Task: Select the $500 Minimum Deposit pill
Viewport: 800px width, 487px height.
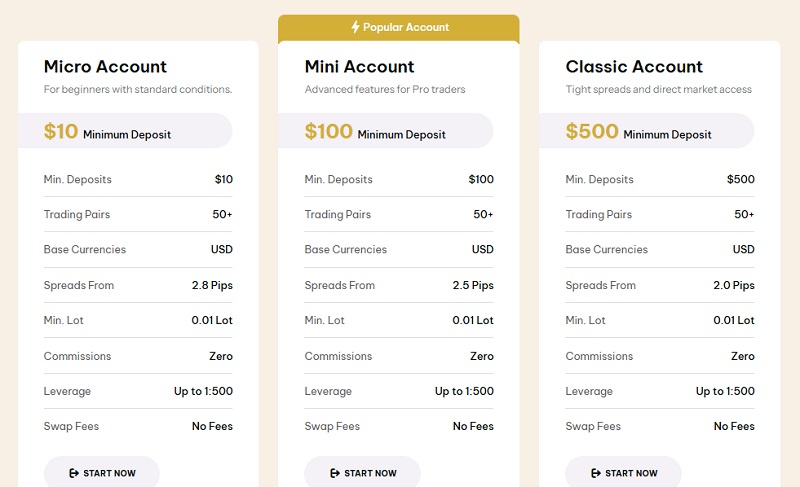Action: point(646,131)
